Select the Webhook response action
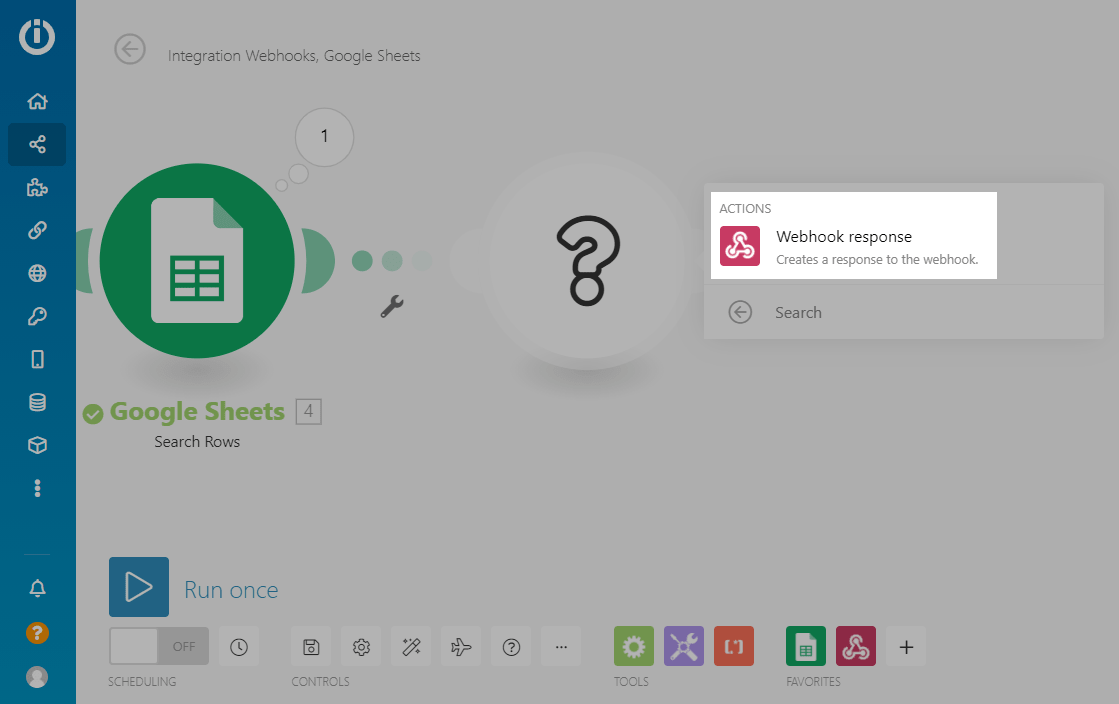Viewport: 1119px width, 704px height. [854, 246]
